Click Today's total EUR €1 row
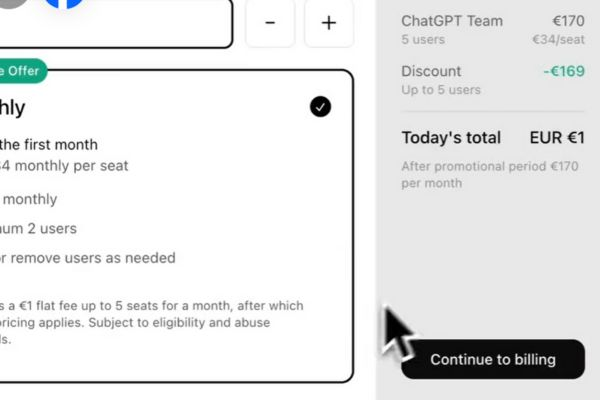The width and height of the screenshot is (600, 400). coord(493,138)
